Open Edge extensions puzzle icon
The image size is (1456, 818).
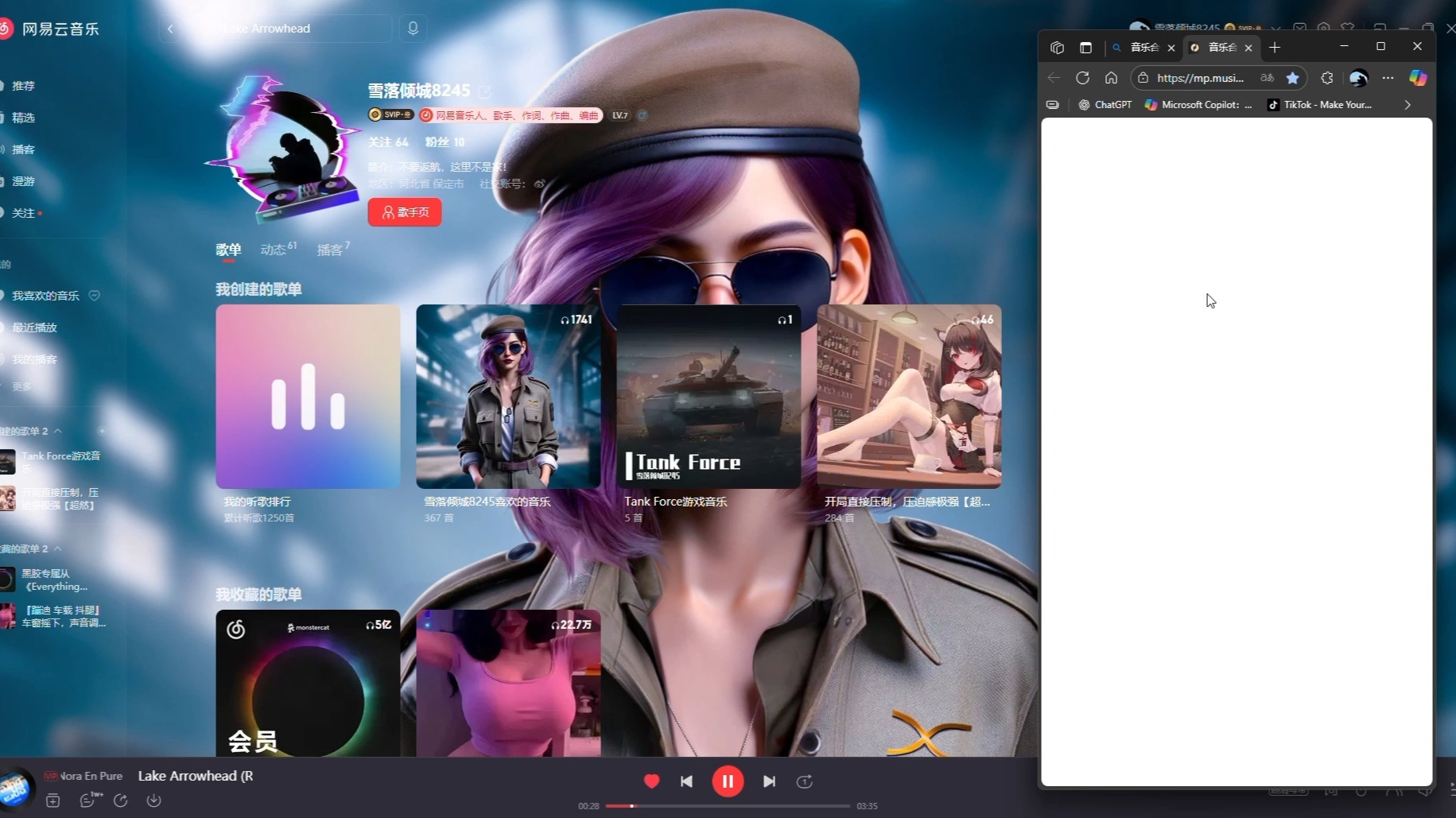pos(1326,78)
